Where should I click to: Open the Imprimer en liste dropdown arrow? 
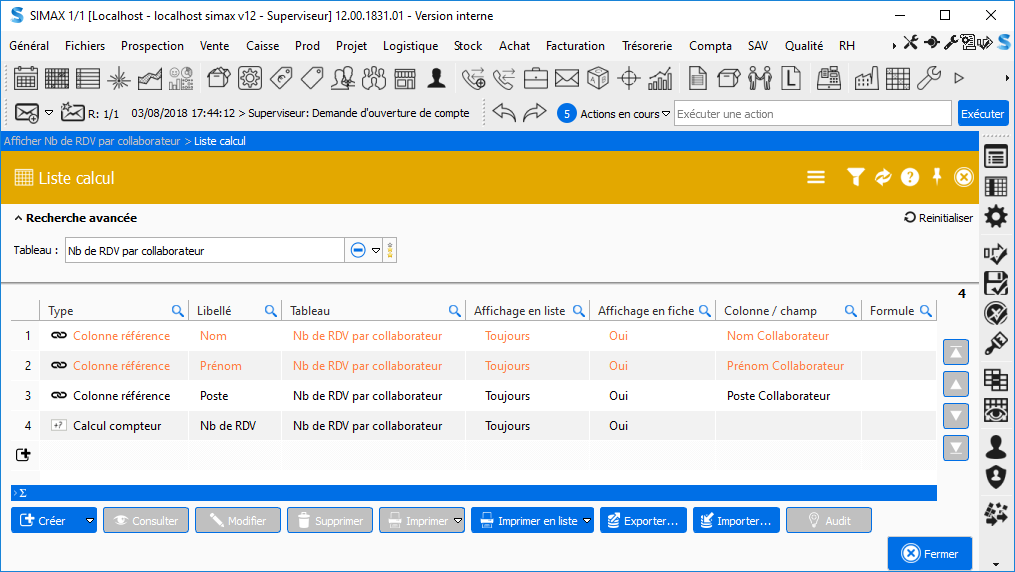point(586,521)
